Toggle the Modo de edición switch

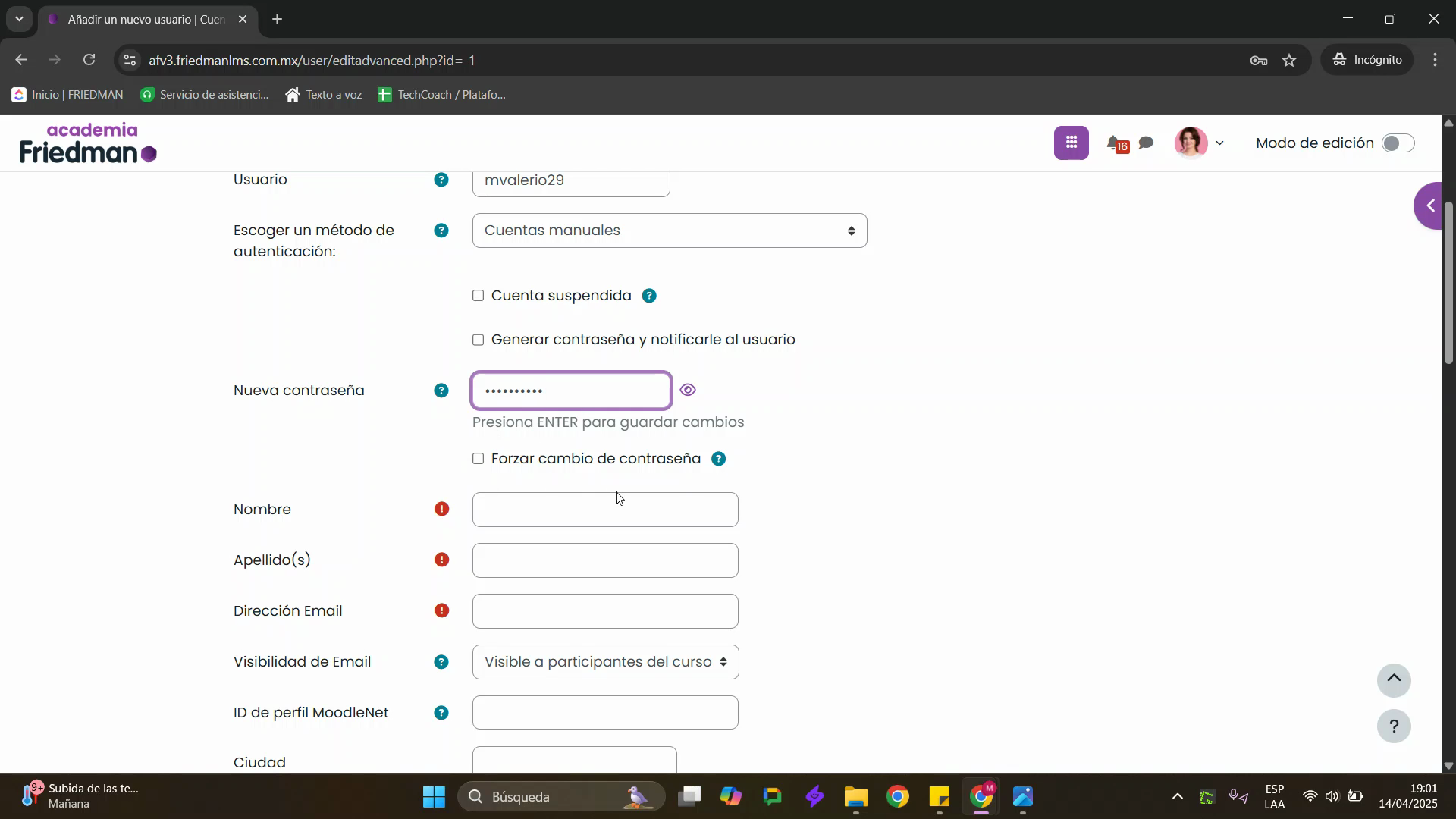coord(1398,143)
